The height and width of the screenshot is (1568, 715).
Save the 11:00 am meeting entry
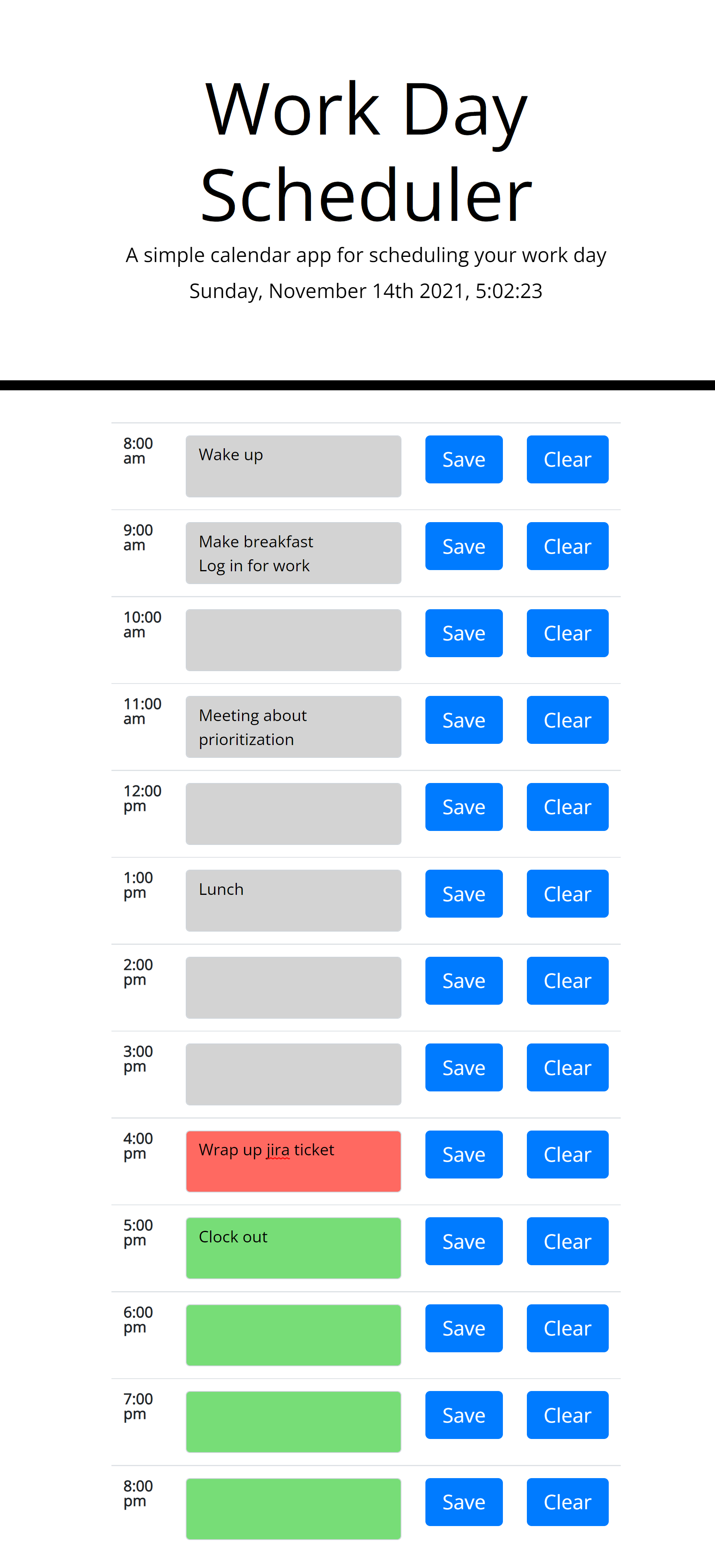(463, 719)
